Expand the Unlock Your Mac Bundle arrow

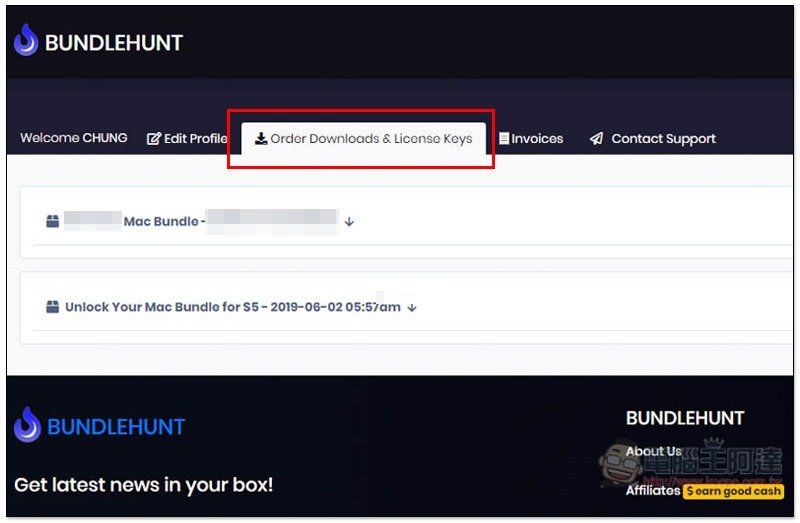click(412, 308)
